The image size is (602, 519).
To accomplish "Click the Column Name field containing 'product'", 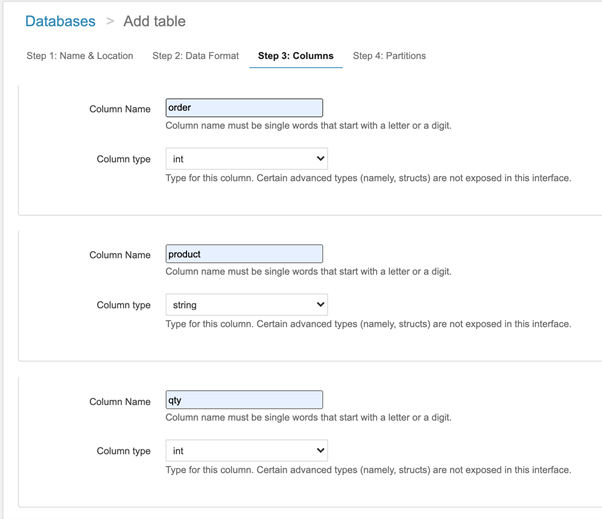I will point(244,254).
